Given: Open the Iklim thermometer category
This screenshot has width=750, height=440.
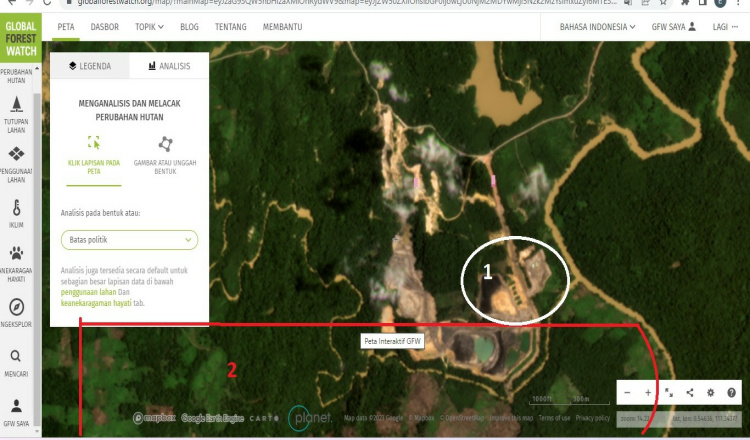Looking at the screenshot, I should coord(17,213).
